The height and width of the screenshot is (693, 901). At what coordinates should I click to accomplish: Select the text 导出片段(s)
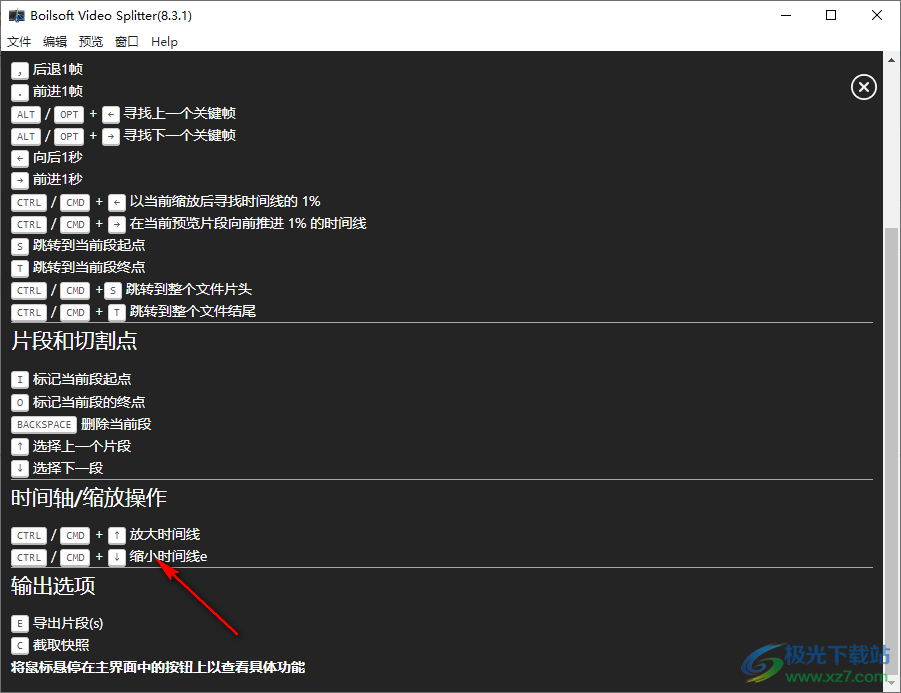68,623
